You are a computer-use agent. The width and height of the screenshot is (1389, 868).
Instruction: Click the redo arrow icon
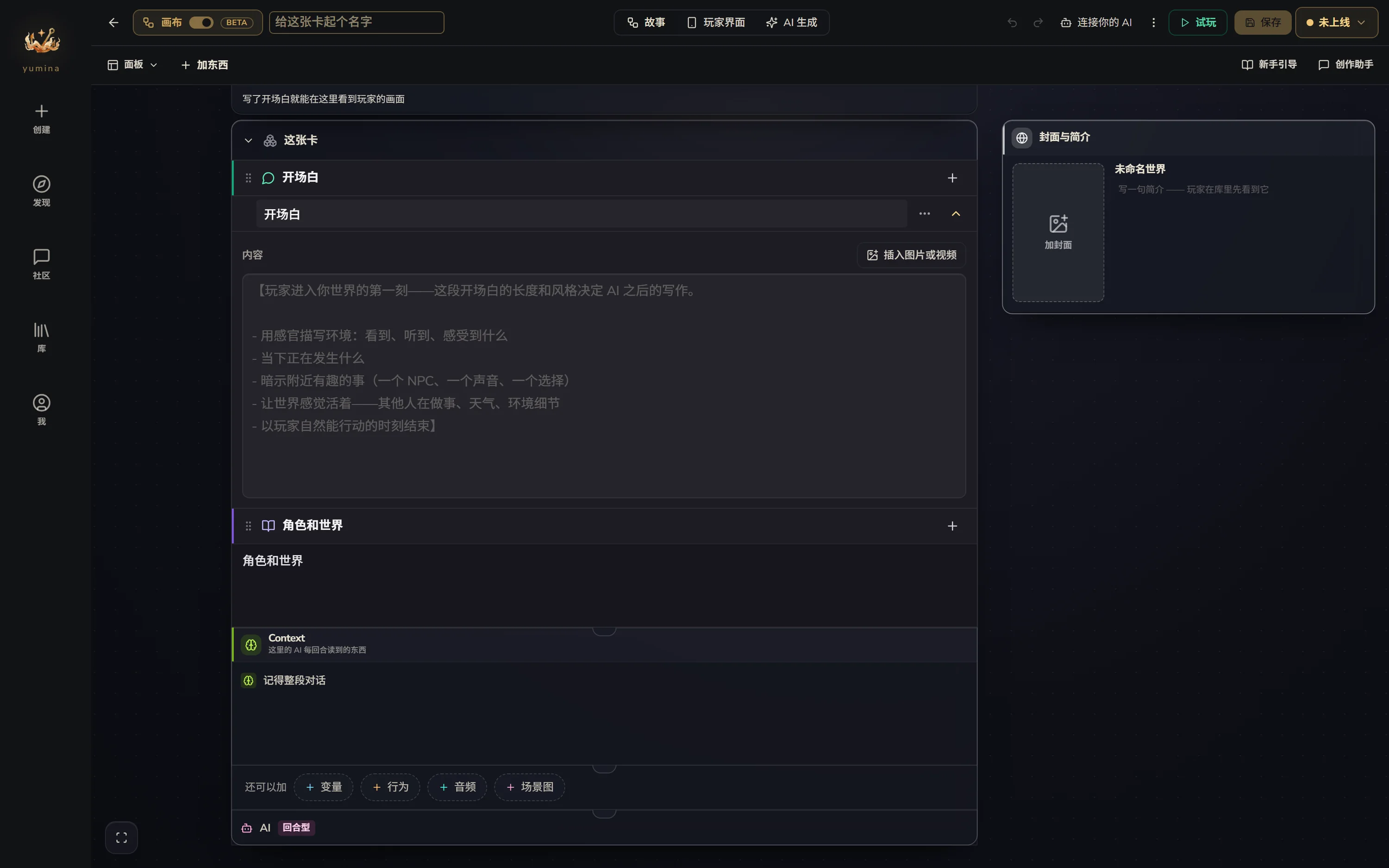[x=1038, y=22]
